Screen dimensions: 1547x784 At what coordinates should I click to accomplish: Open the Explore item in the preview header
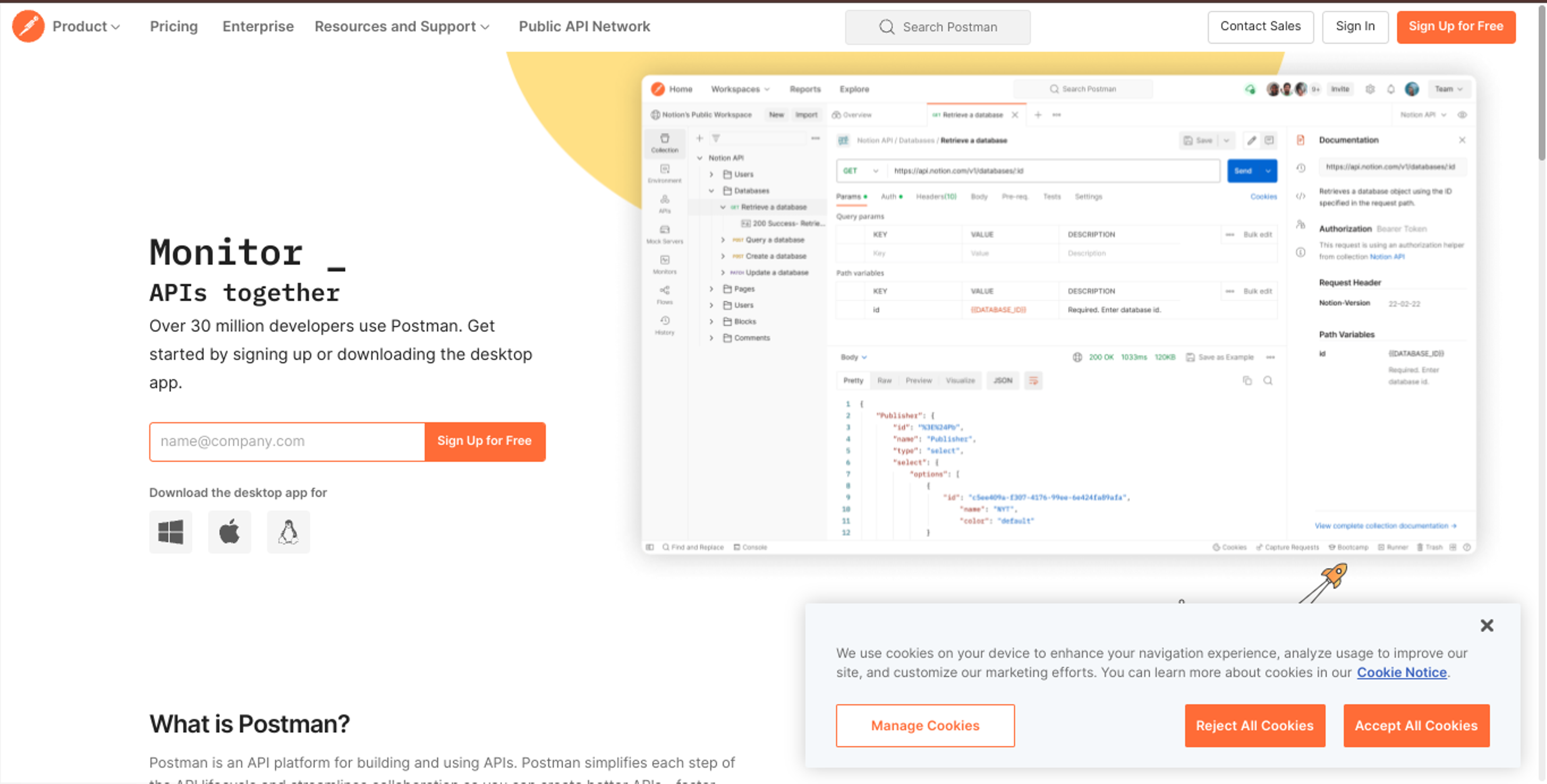coord(854,89)
